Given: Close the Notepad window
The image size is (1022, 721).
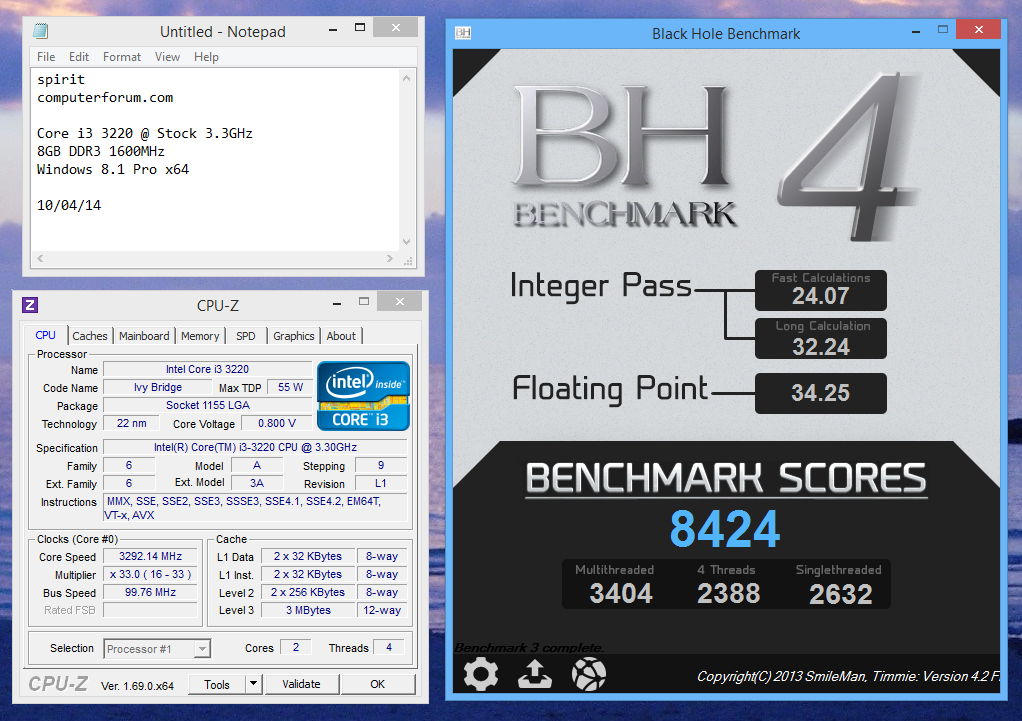Looking at the screenshot, I should 396,27.
